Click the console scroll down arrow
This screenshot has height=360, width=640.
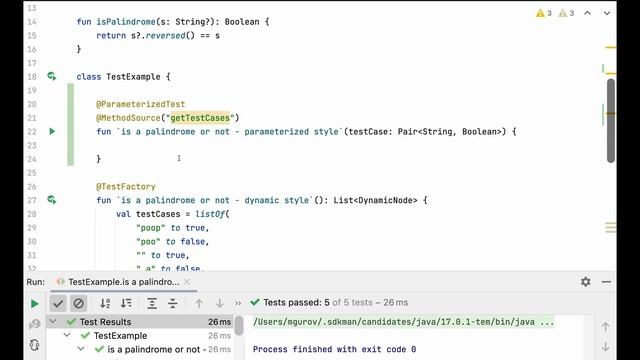pyautogui.click(x=605, y=347)
